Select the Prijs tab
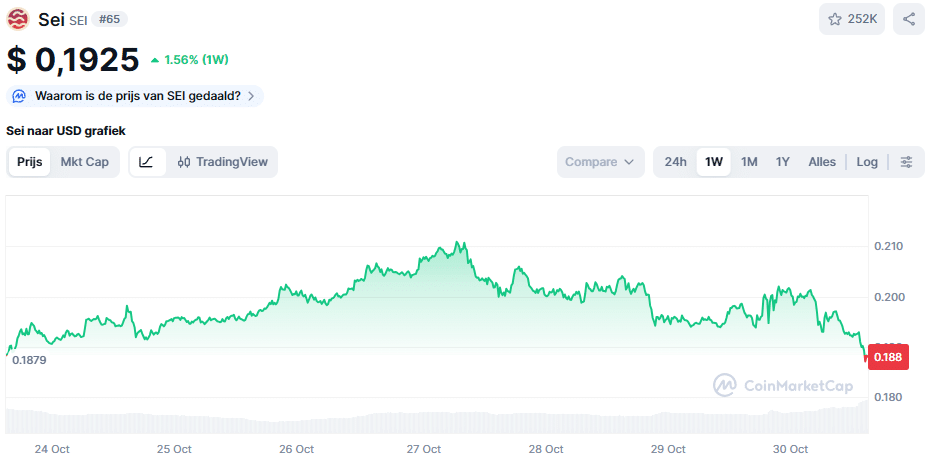The width and height of the screenshot is (928, 456). (30, 162)
